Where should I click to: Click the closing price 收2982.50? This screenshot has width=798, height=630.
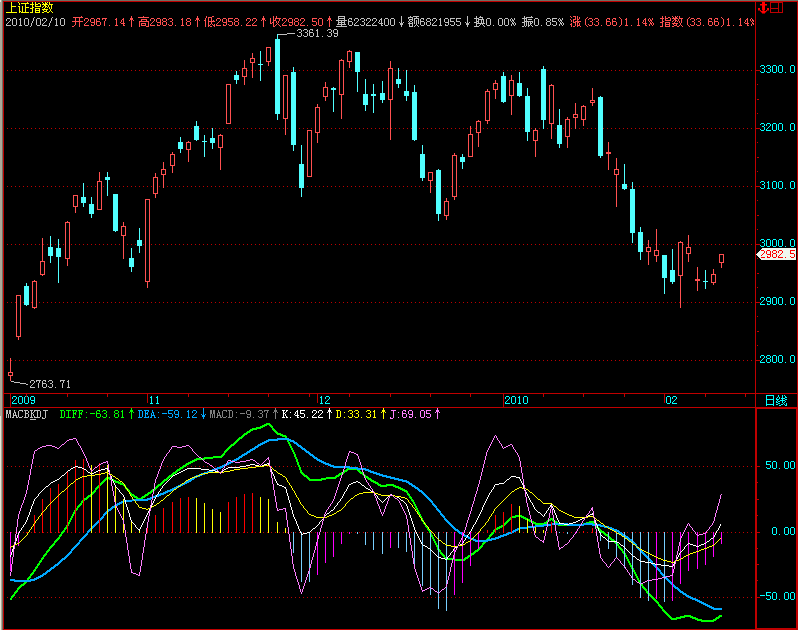[x=297, y=22]
